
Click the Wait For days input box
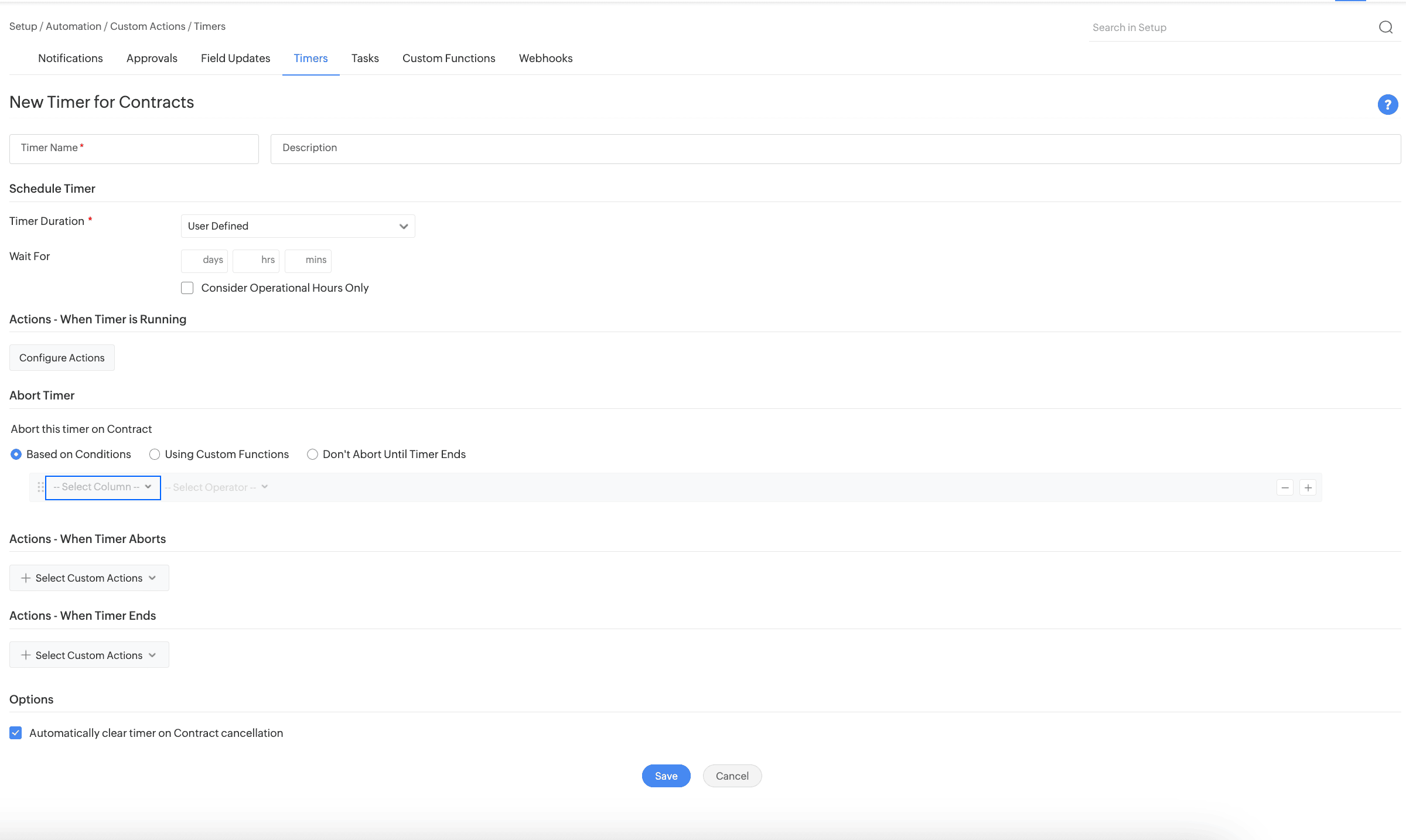click(204, 261)
